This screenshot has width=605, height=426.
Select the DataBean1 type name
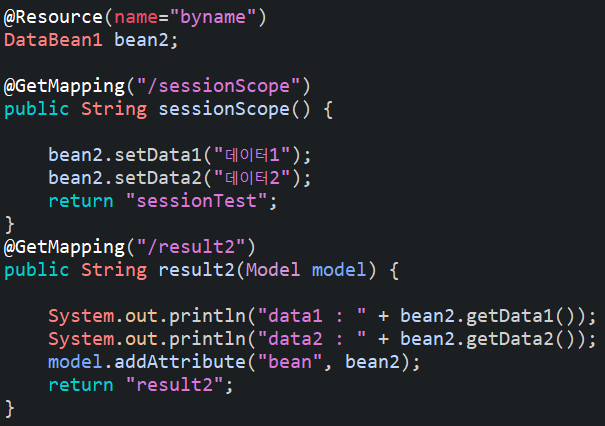(x=53, y=40)
